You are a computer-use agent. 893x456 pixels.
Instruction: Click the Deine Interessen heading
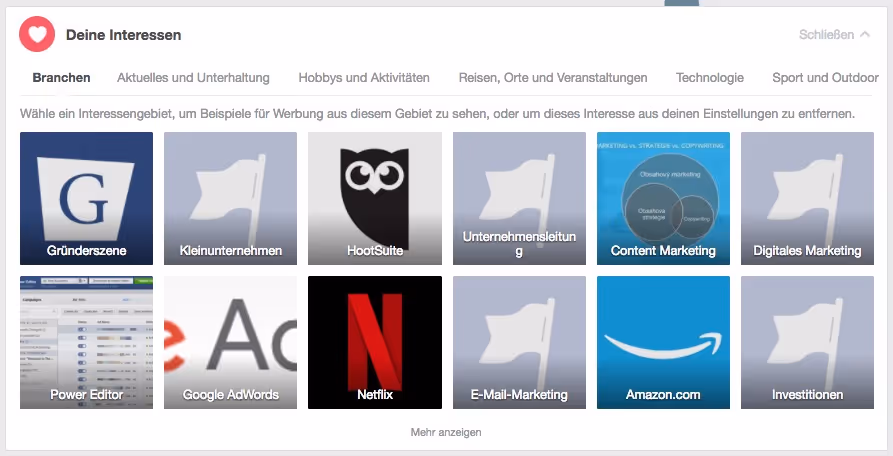(124, 35)
